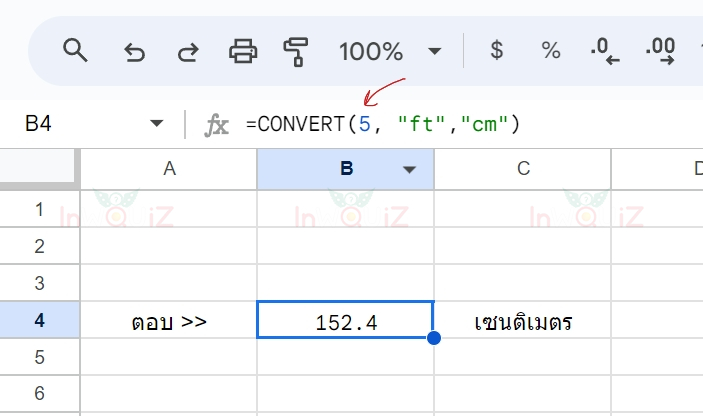Undo the last action

134,51
